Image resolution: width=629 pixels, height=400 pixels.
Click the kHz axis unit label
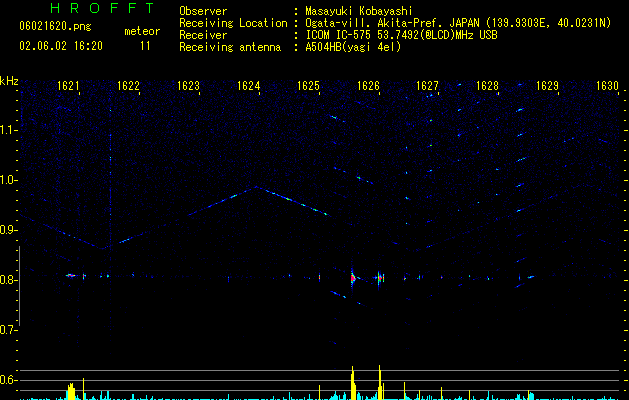(9, 81)
